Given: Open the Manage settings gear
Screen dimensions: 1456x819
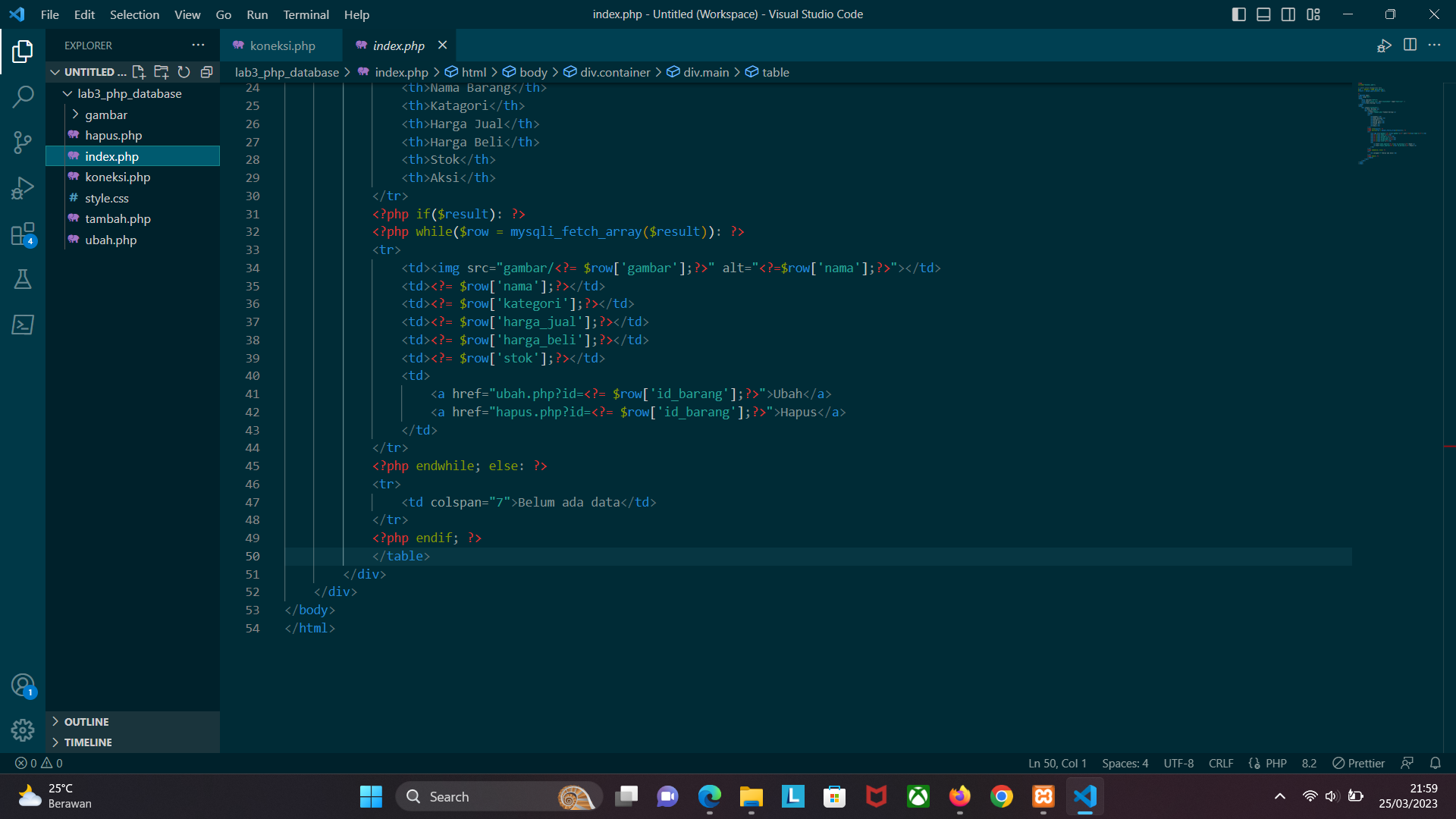Looking at the screenshot, I should click(x=23, y=730).
